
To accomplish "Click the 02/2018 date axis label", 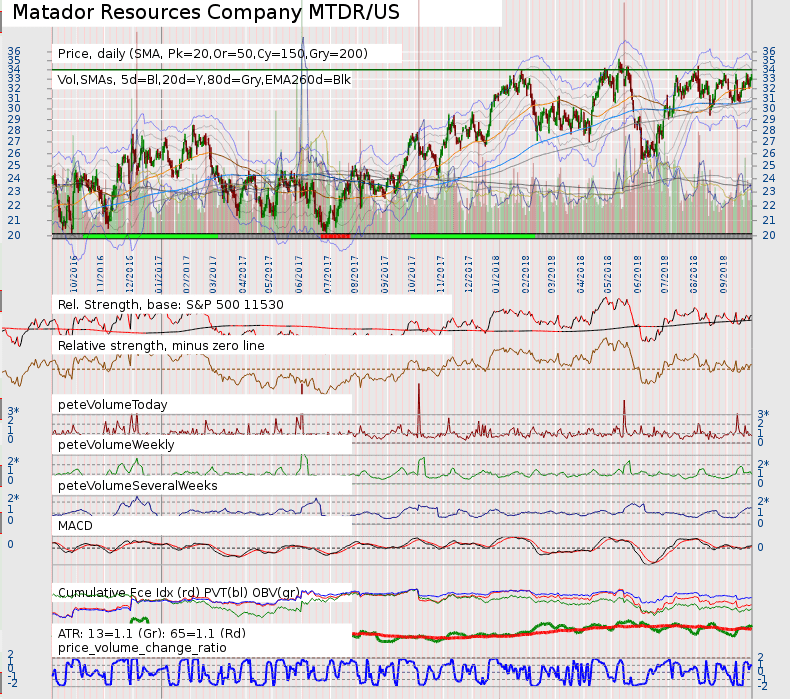I will coord(526,274).
